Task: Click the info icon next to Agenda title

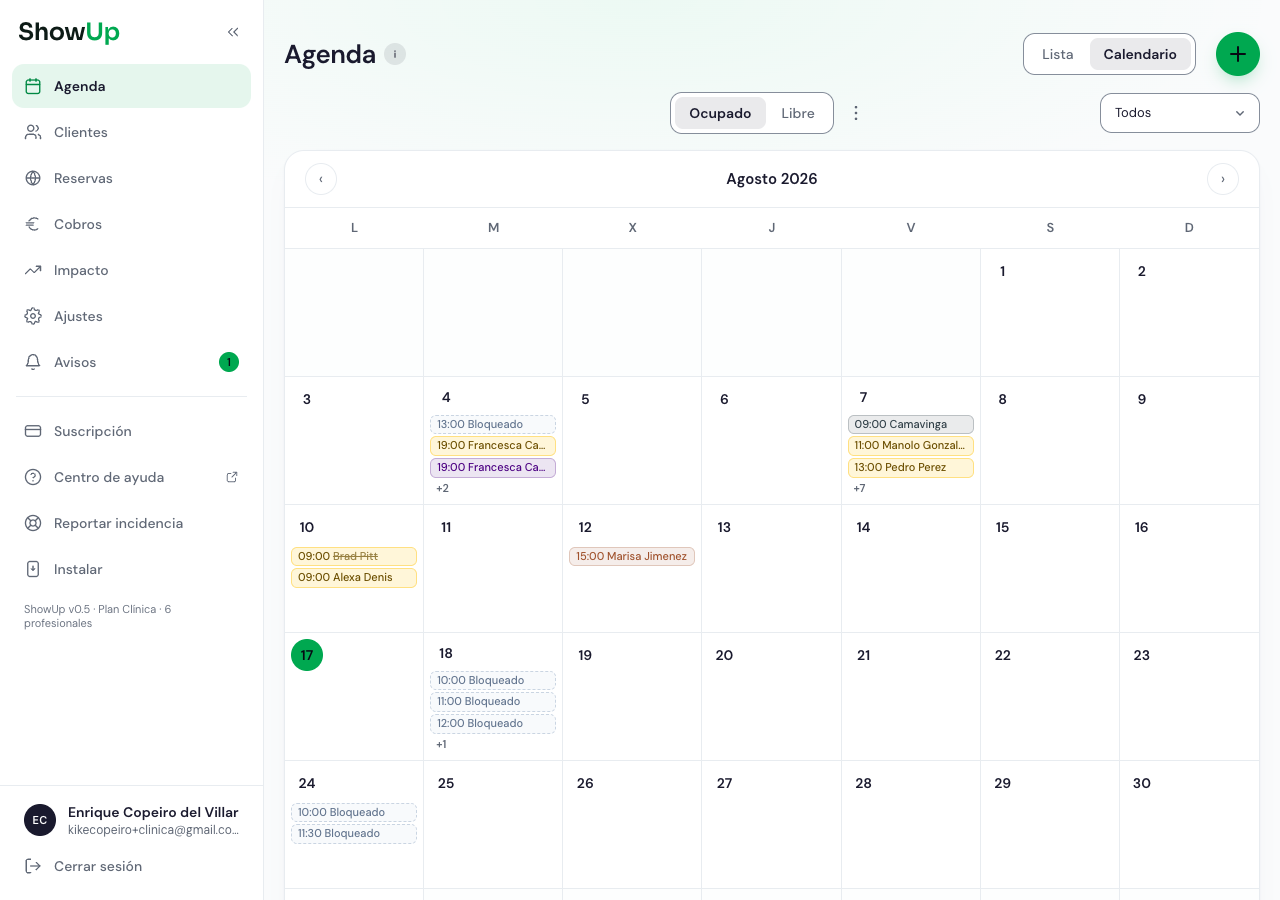Action: click(x=395, y=54)
